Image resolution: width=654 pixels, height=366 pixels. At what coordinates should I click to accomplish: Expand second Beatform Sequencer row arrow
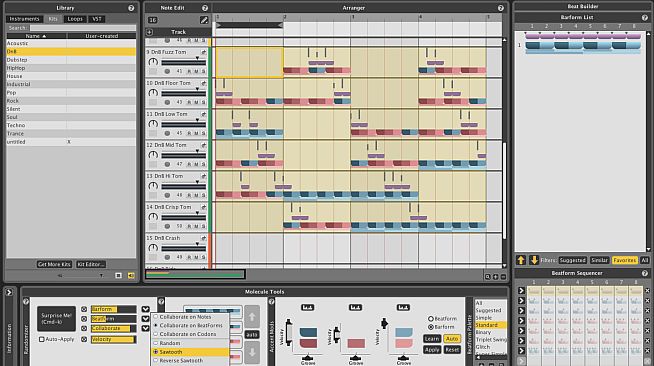521,301
